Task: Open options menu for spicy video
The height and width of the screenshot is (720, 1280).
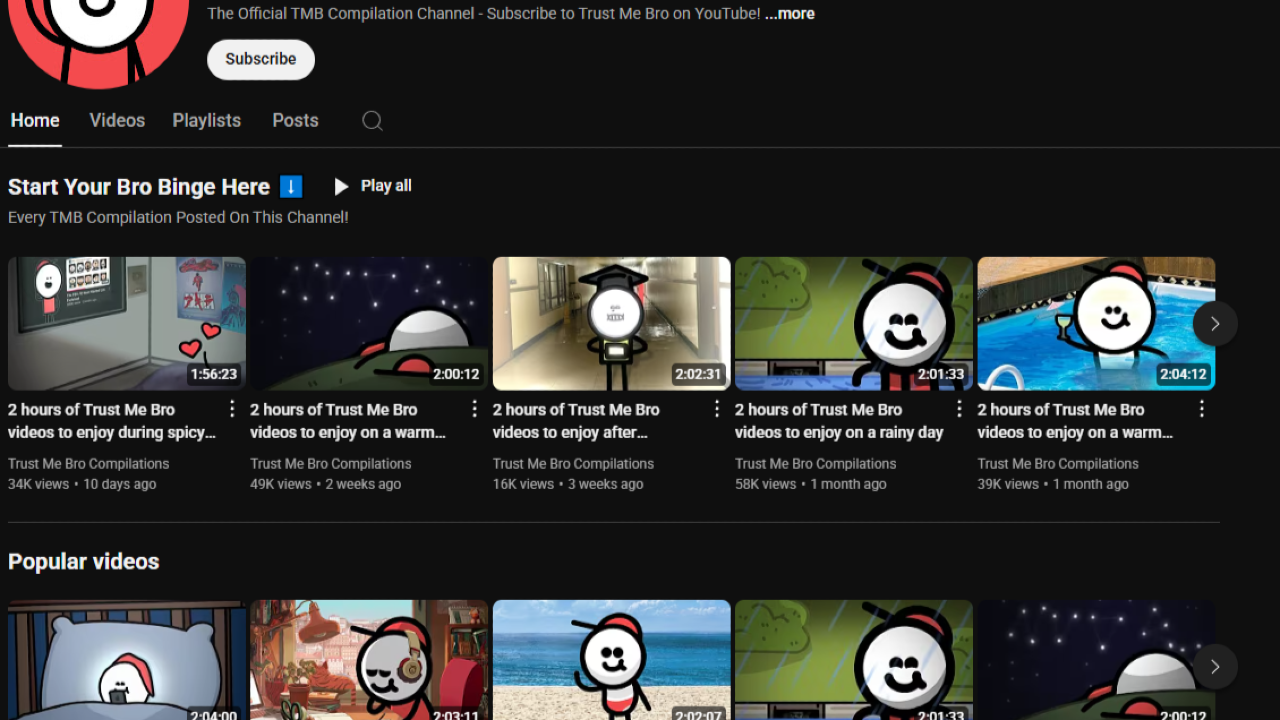Action: (232, 409)
